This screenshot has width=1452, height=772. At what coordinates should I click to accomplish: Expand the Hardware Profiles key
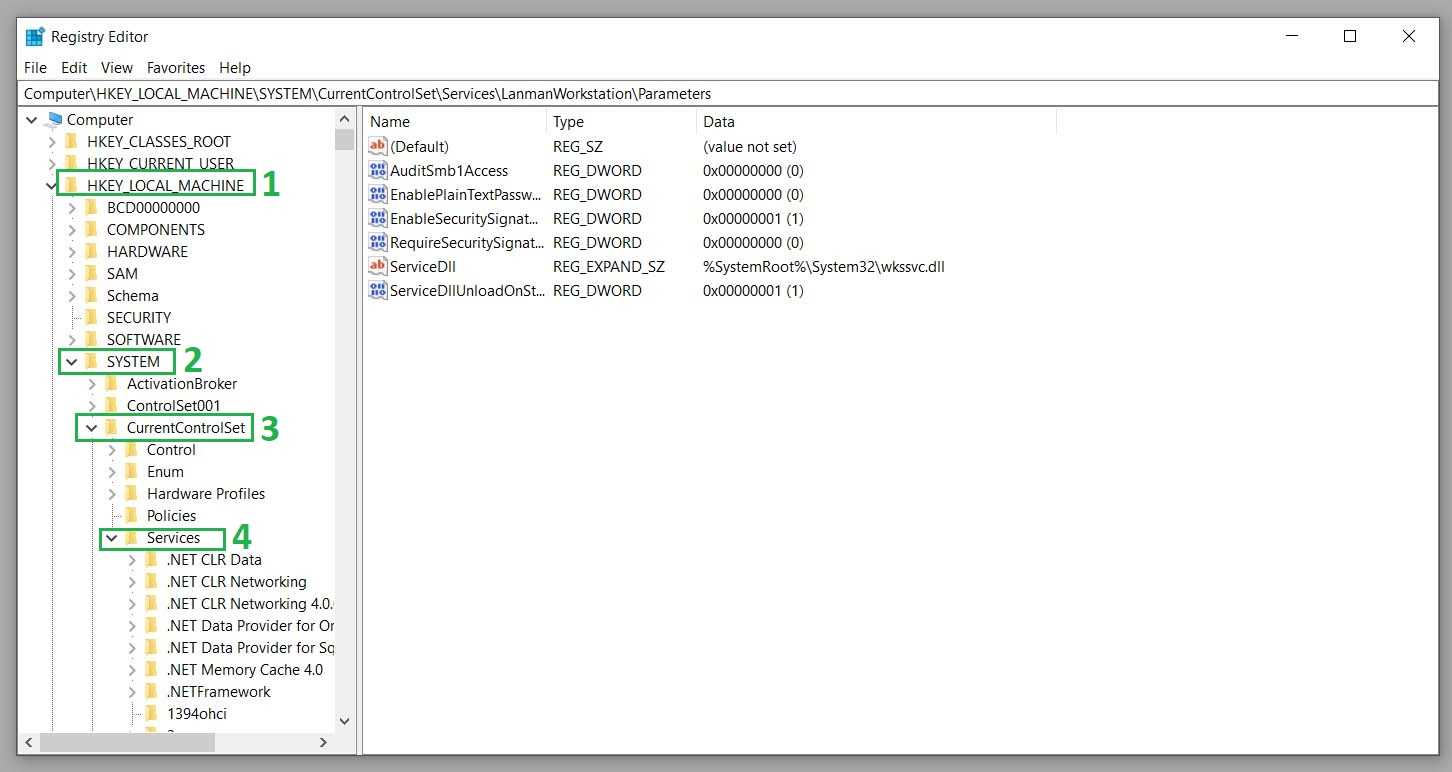(x=112, y=494)
